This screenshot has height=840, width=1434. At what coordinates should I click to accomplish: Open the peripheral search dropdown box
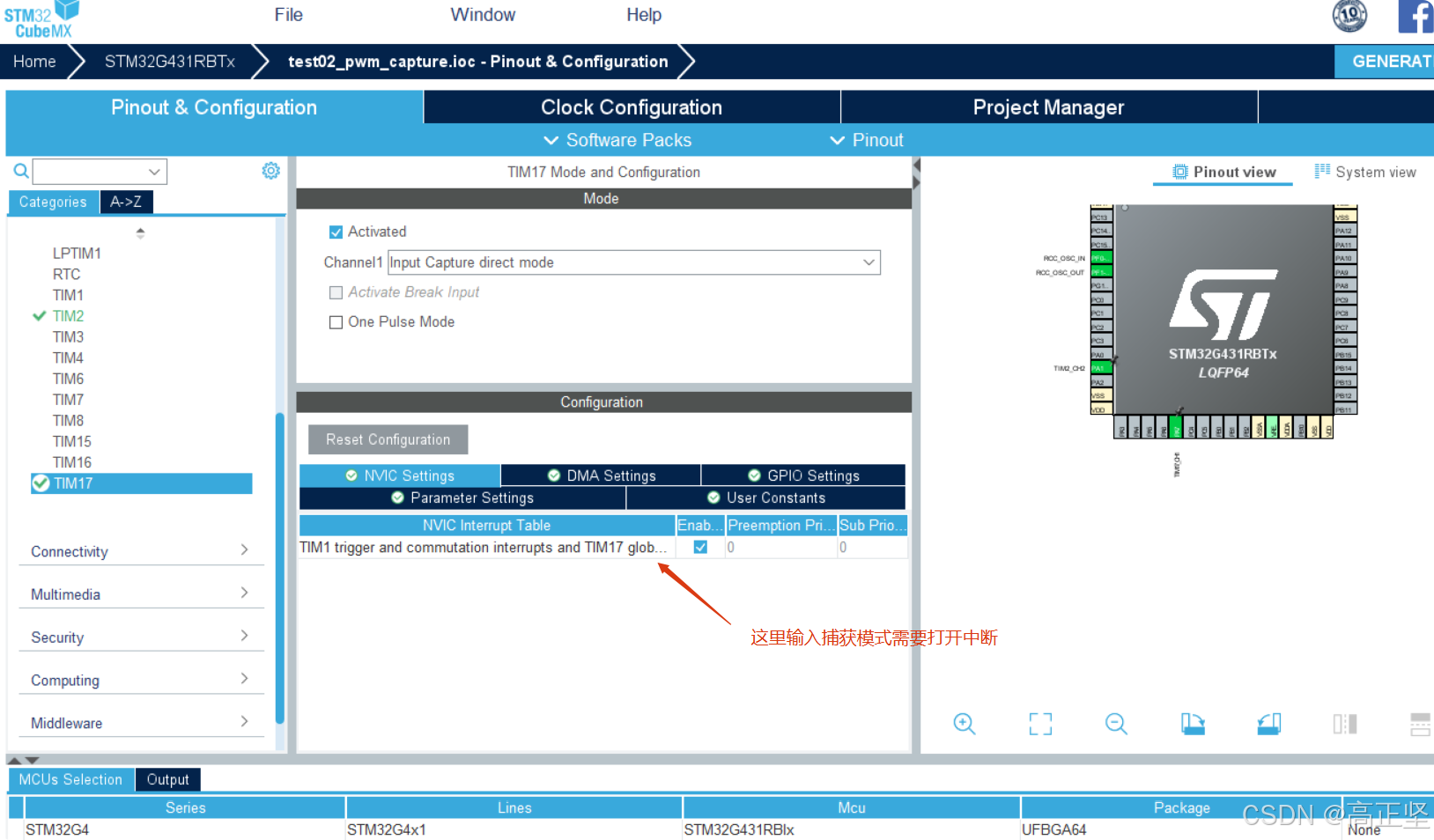100,172
